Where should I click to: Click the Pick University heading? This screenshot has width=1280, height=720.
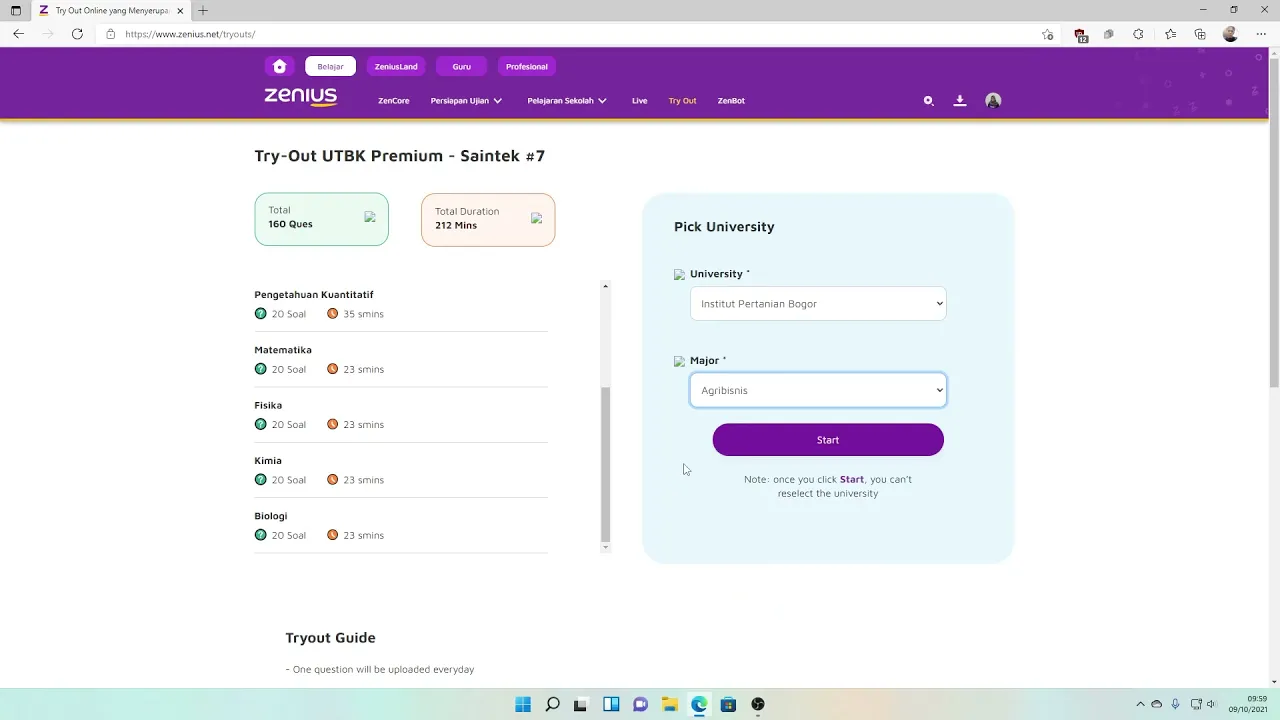pyautogui.click(x=724, y=227)
